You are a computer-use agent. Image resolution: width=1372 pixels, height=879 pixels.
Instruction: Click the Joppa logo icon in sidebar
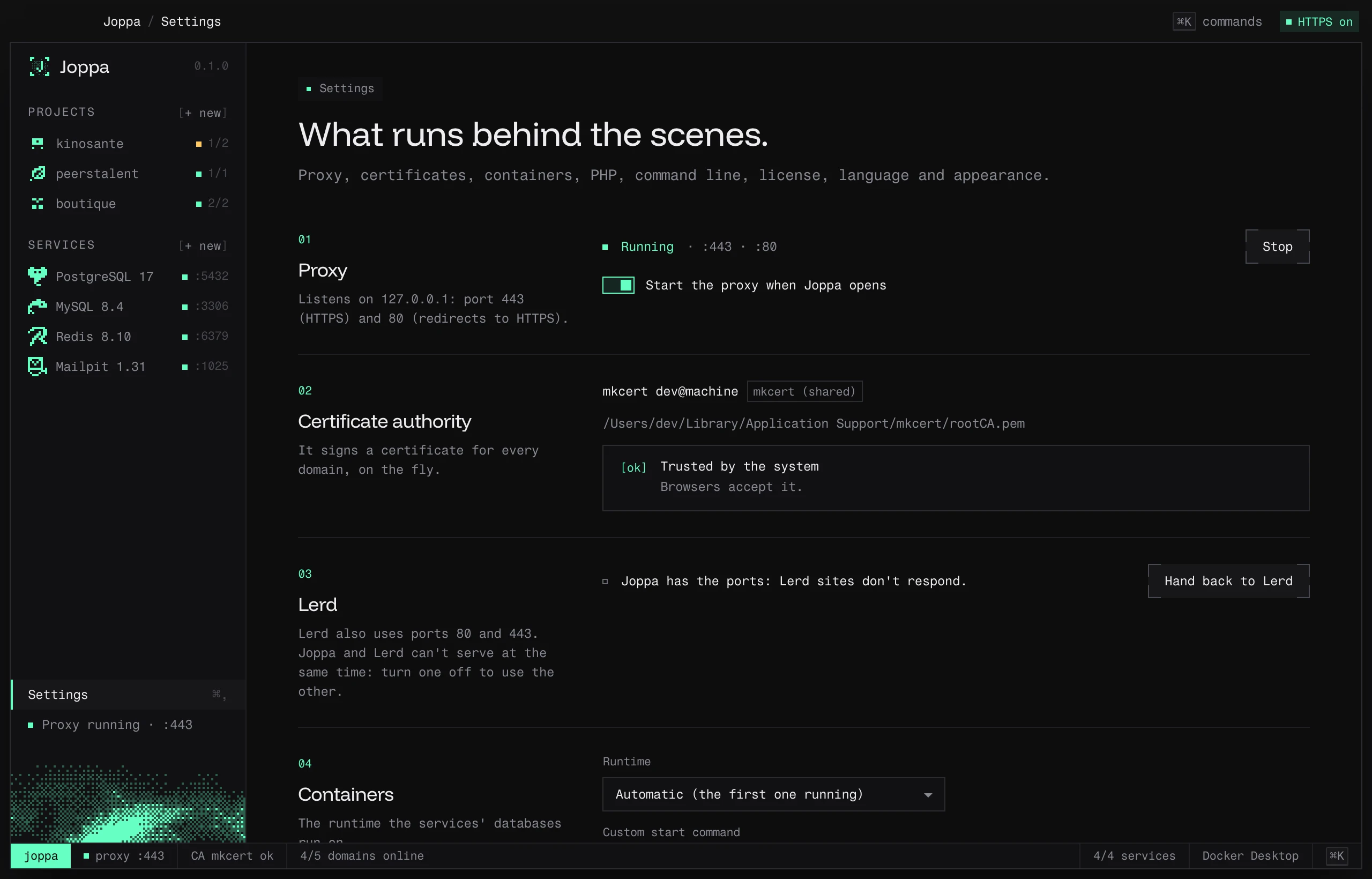pyautogui.click(x=39, y=67)
